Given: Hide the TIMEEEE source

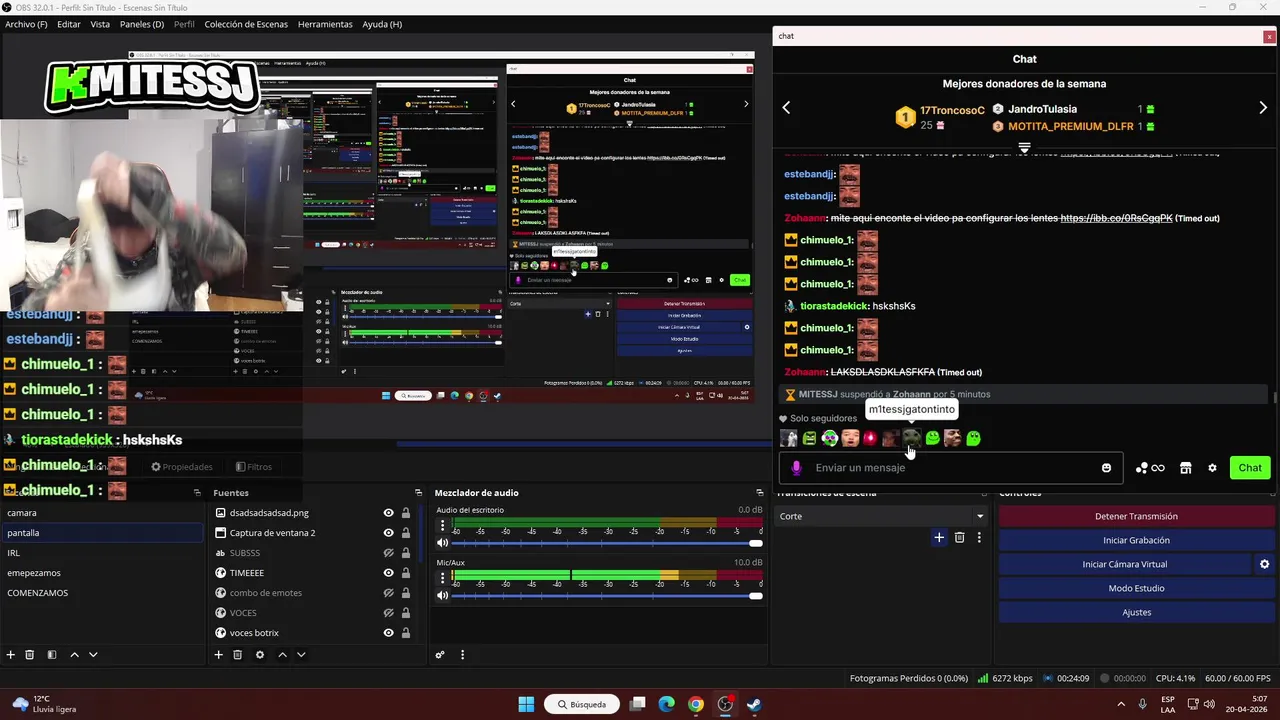Looking at the screenshot, I should [x=388, y=573].
